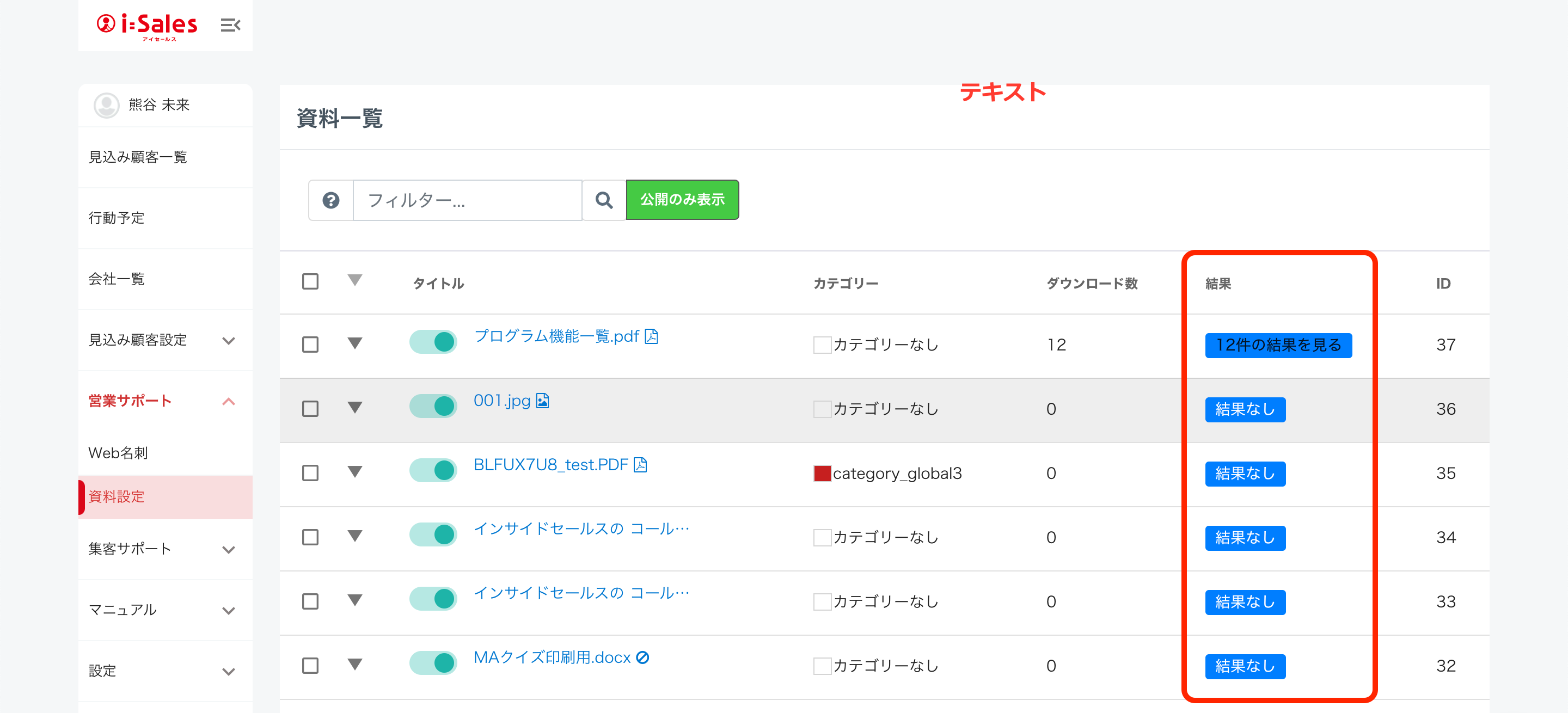Click red category_global3 color swatch
This screenshot has height=713, width=1568.
[x=822, y=474]
